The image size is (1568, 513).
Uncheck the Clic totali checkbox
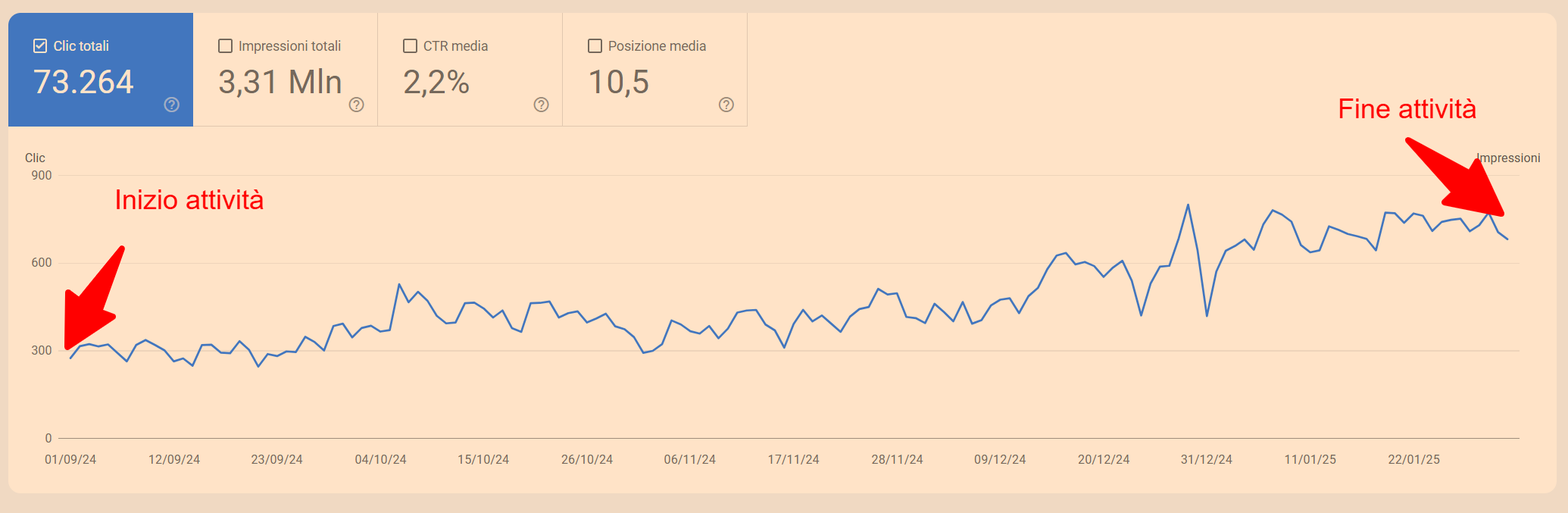click(x=40, y=46)
